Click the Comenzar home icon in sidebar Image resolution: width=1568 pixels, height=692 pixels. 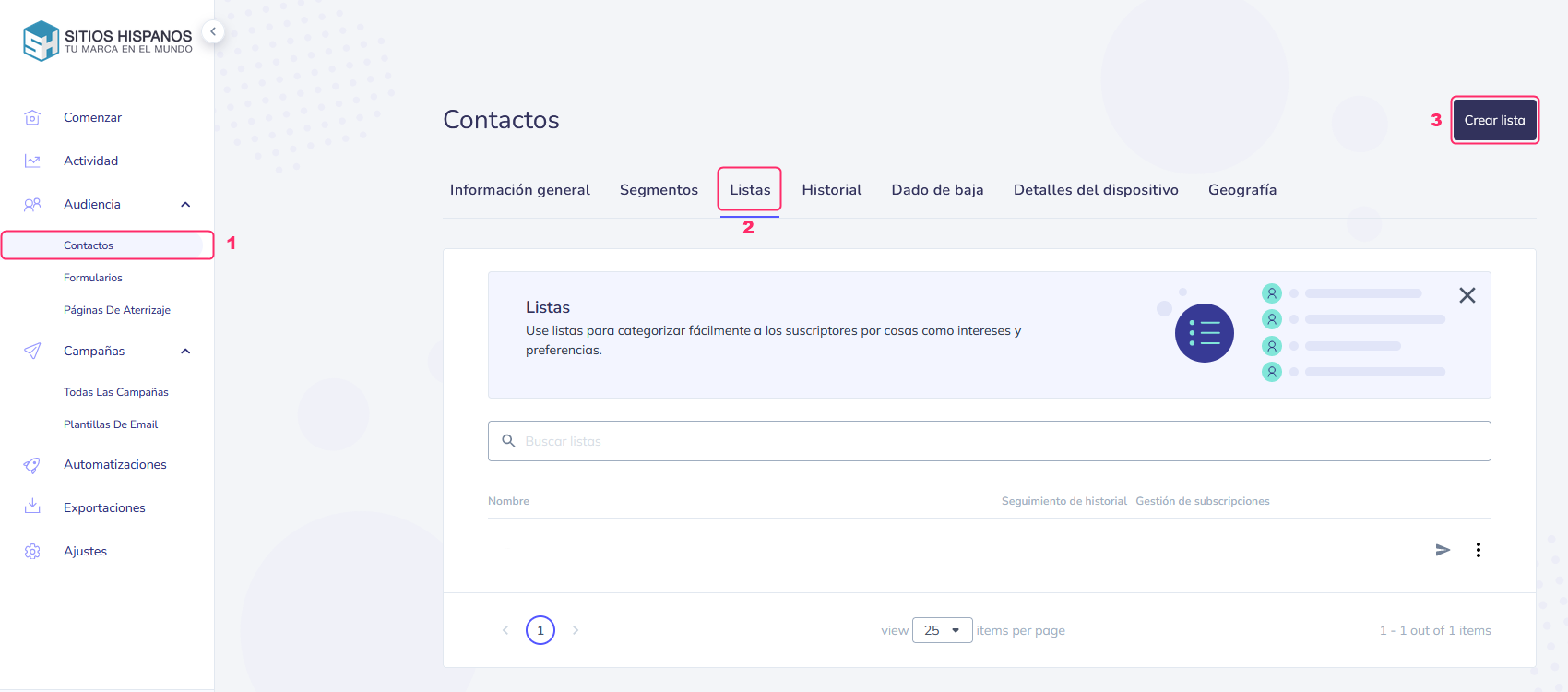tap(32, 117)
